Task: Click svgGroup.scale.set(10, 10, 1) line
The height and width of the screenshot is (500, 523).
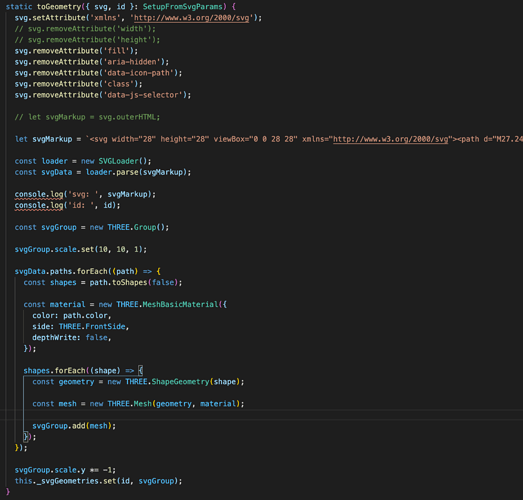Action: 81,249
